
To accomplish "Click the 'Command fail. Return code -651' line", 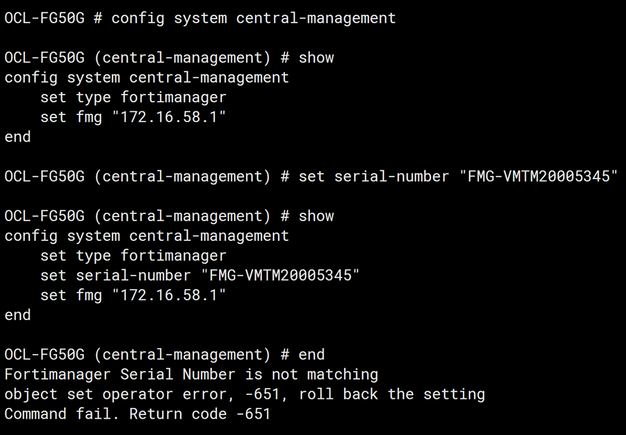I will [x=138, y=414].
